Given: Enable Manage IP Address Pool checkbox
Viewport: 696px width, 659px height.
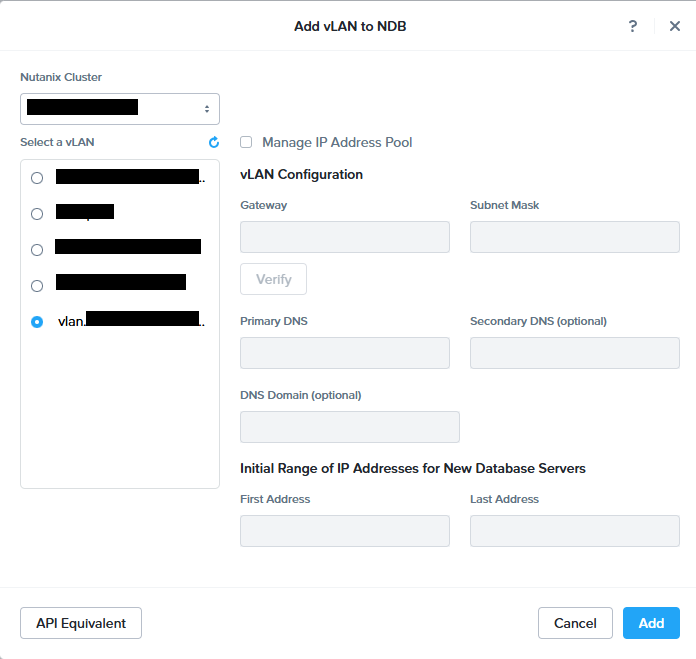Looking at the screenshot, I should [x=246, y=143].
